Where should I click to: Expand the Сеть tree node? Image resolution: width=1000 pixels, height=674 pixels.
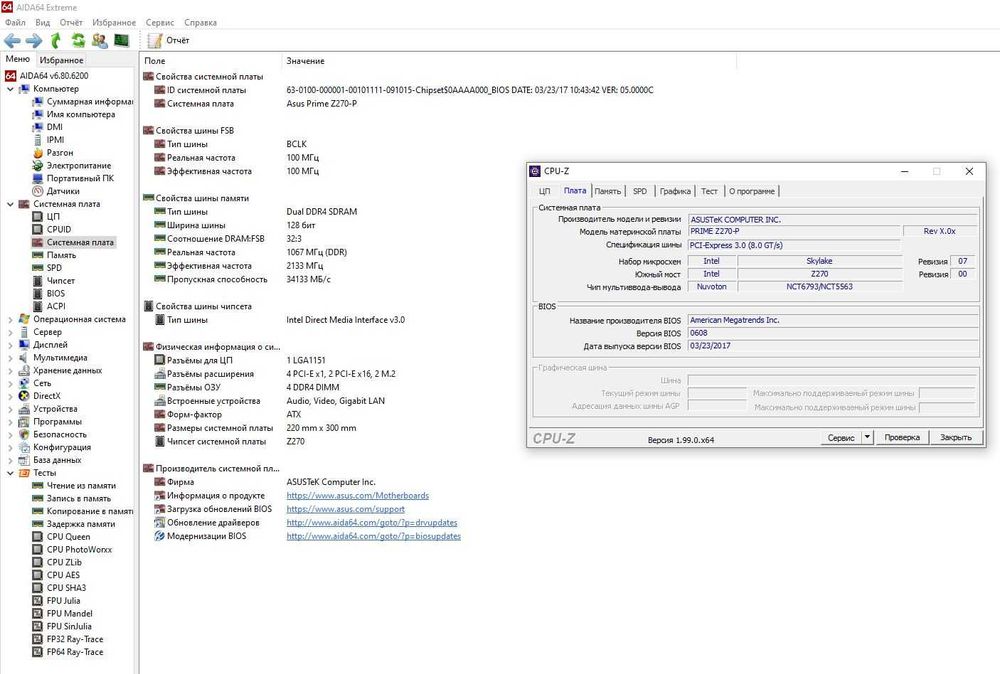pos(10,383)
